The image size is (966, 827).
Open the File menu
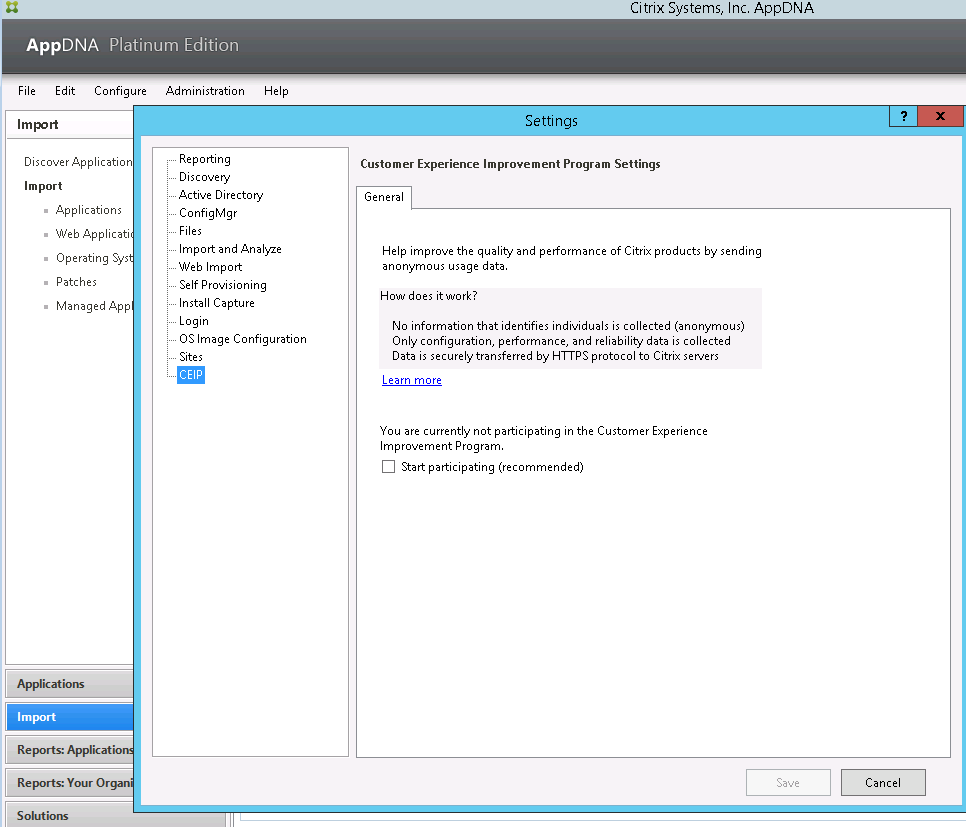pyautogui.click(x=27, y=91)
